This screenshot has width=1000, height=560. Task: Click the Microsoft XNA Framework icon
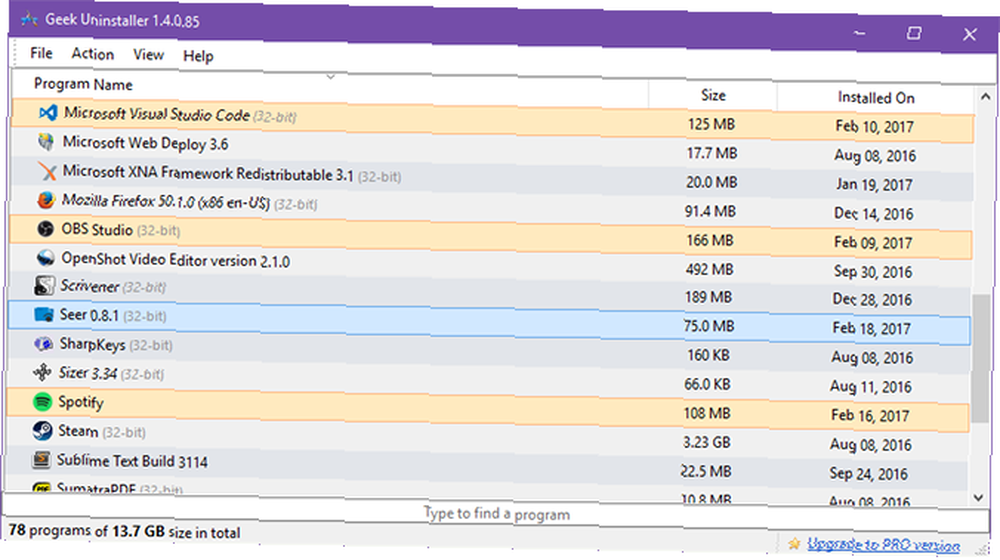(47, 171)
